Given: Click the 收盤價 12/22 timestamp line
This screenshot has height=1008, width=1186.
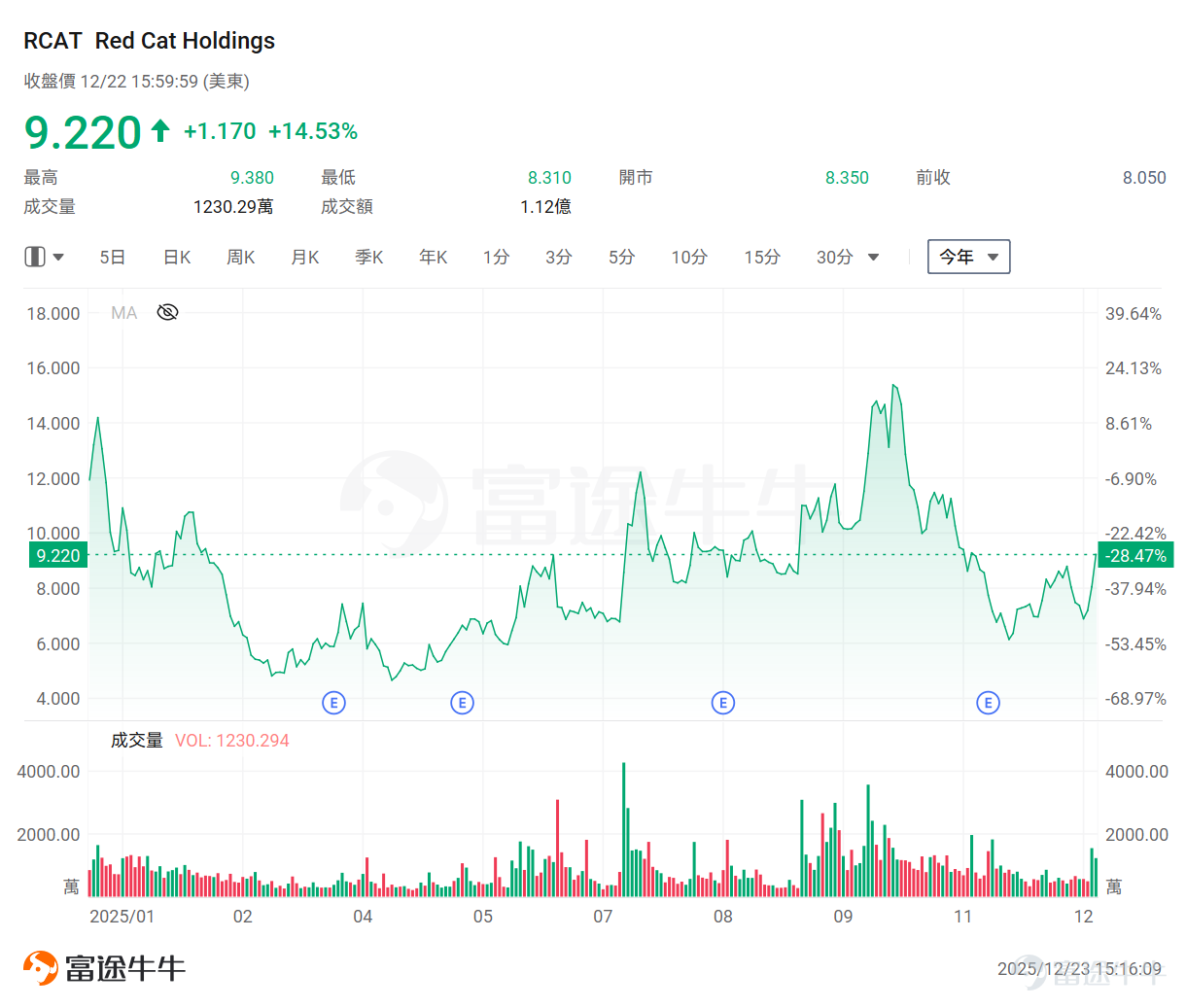Looking at the screenshot, I should point(137,82).
